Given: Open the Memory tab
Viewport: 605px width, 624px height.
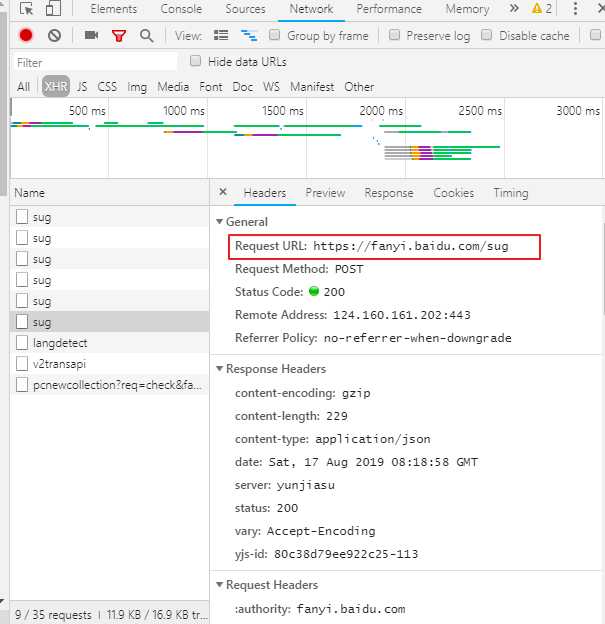Looking at the screenshot, I should click(467, 9).
